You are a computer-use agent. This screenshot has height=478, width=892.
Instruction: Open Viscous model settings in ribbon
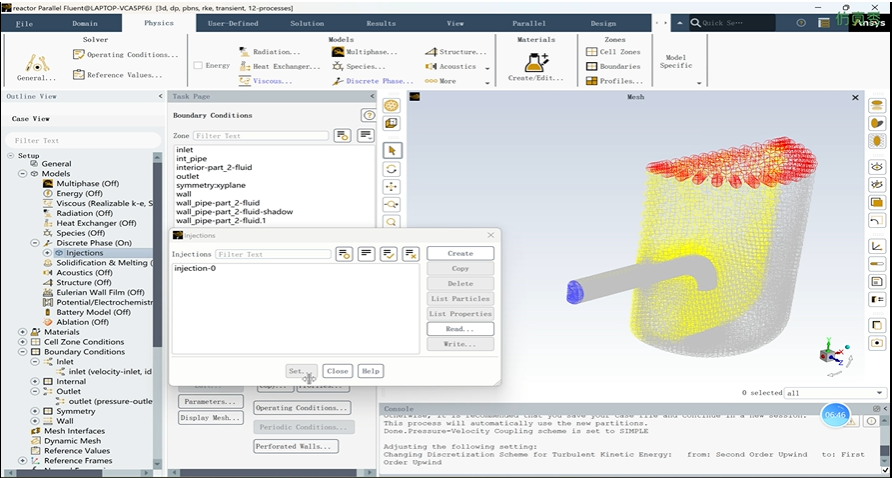pyautogui.click(x=266, y=81)
